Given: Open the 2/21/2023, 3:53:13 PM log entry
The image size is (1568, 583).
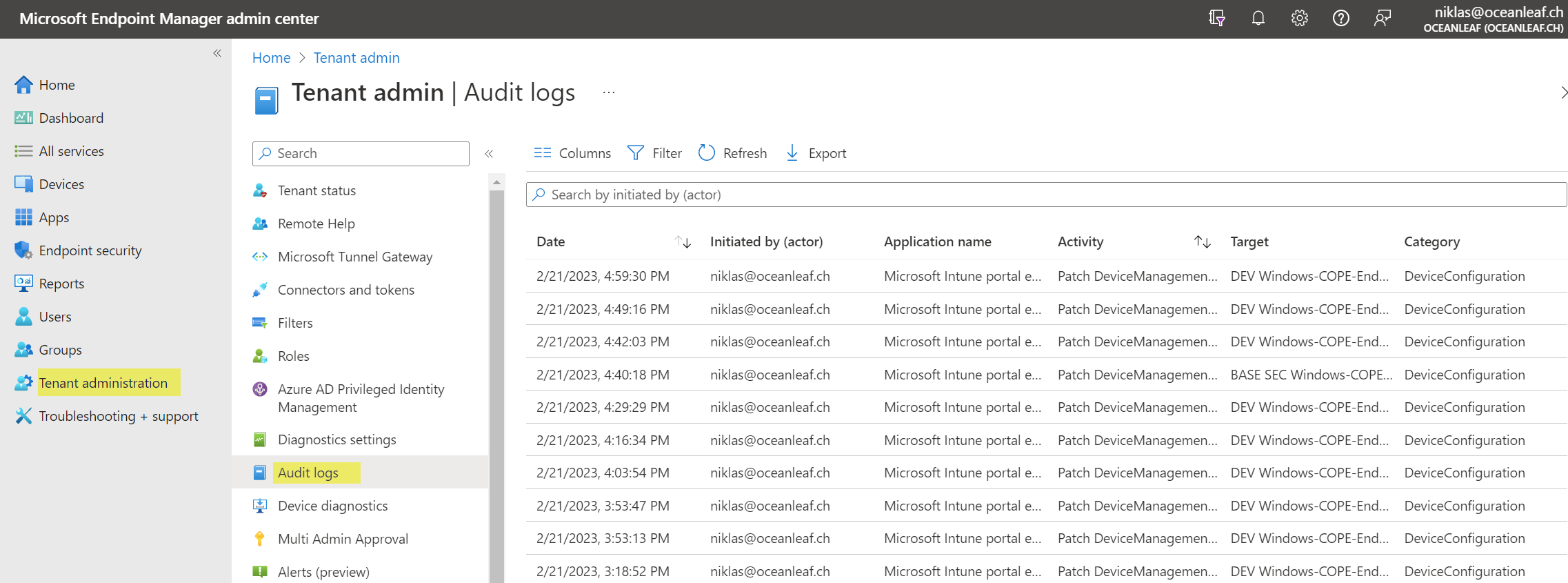Looking at the screenshot, I should tap(1046, 538).
